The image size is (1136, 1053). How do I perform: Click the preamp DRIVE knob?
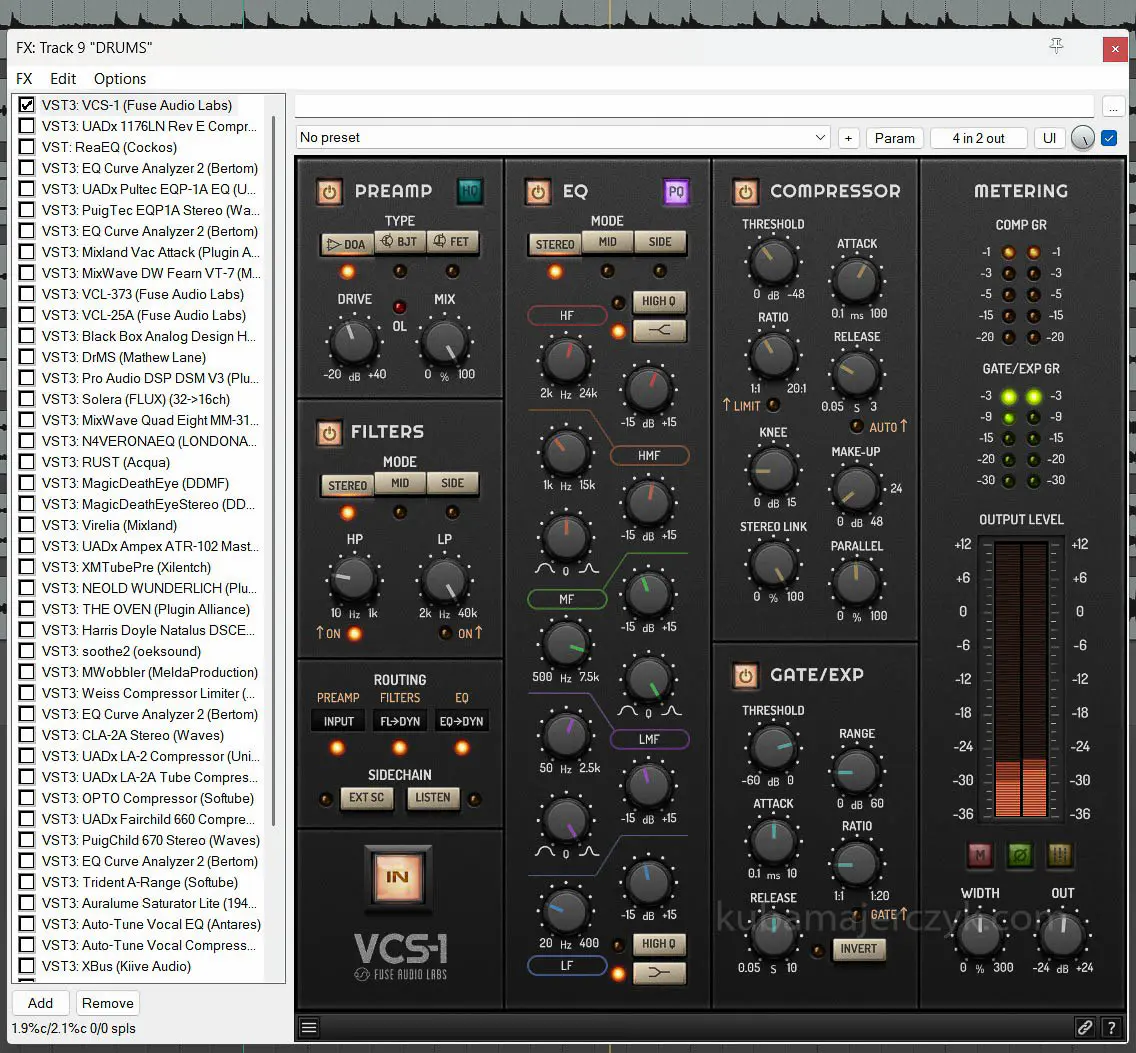point(353,341)
